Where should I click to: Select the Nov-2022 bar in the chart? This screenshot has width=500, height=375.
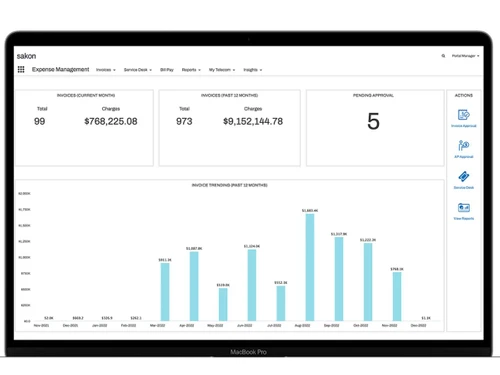click(x=397, y=297)
